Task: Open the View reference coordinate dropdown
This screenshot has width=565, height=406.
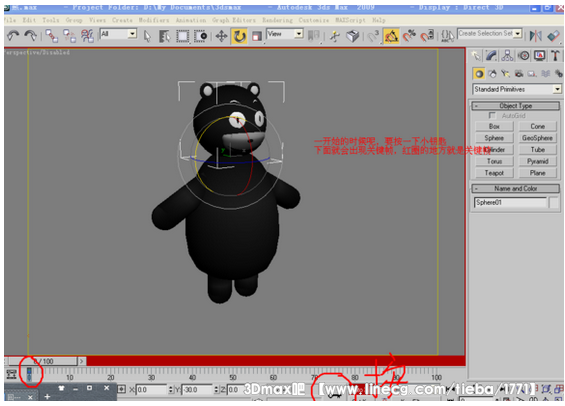Action: (299, 34)
